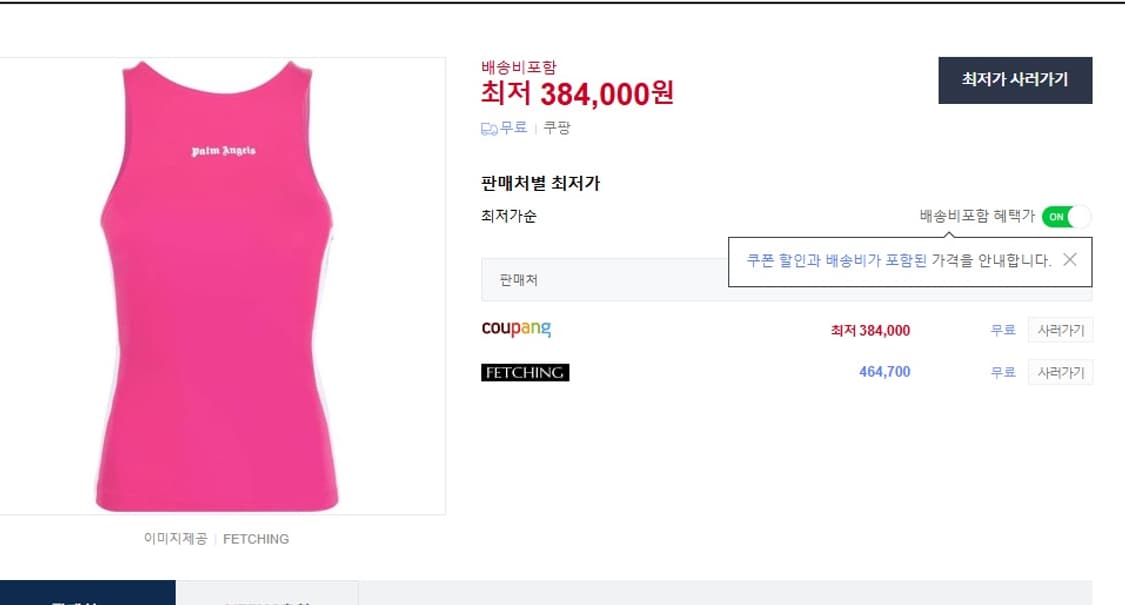Click the 최저가 사러가기 button
Screen dimensions: 1125x605
[1015, 80]
